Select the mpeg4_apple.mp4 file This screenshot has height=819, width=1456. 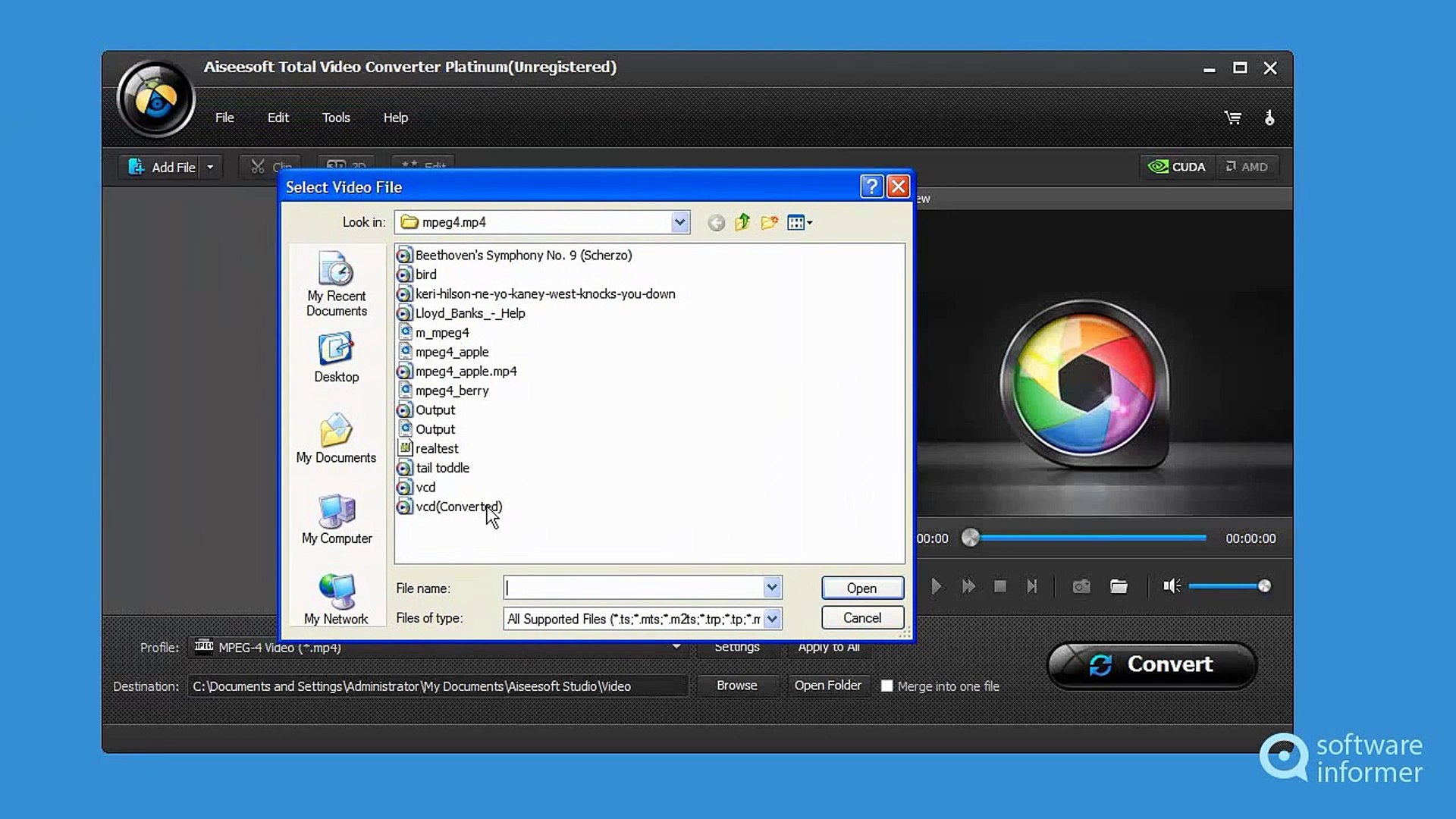457,372
